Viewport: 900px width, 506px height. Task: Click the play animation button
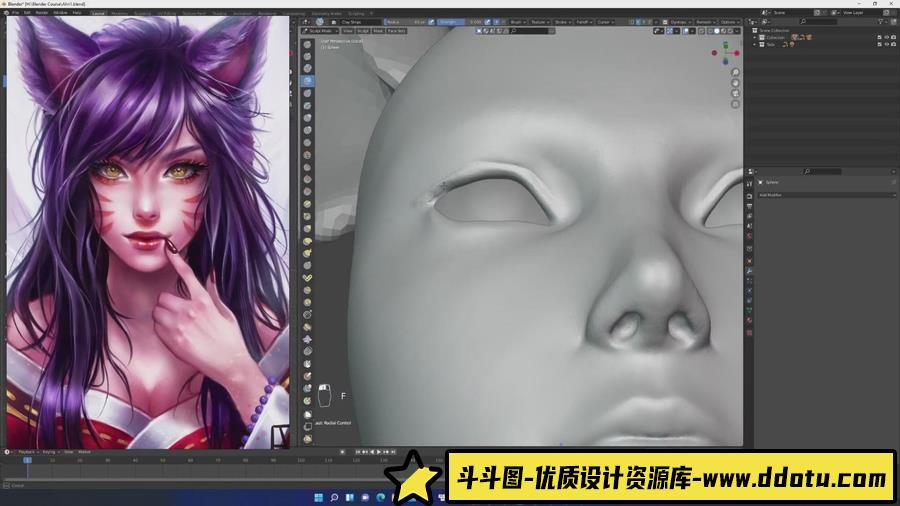pos(378,452)
